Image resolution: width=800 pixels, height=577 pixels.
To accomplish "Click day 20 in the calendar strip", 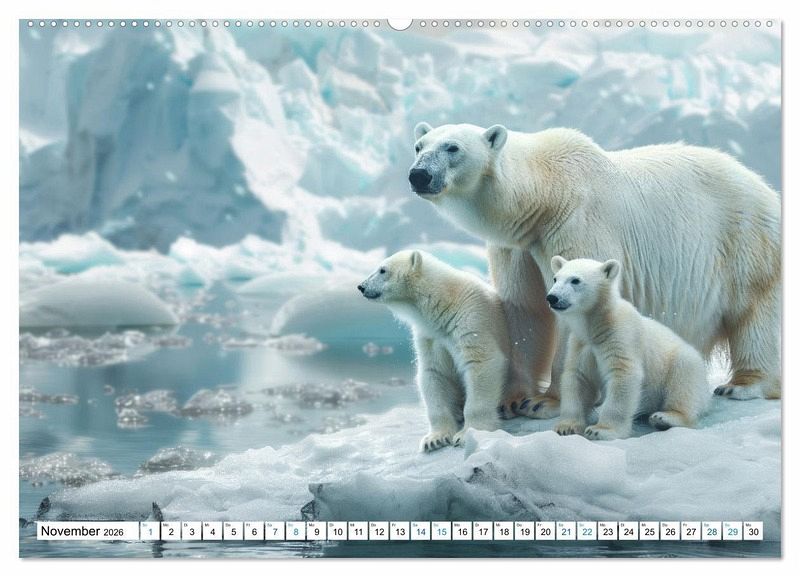I will point(545,531).
